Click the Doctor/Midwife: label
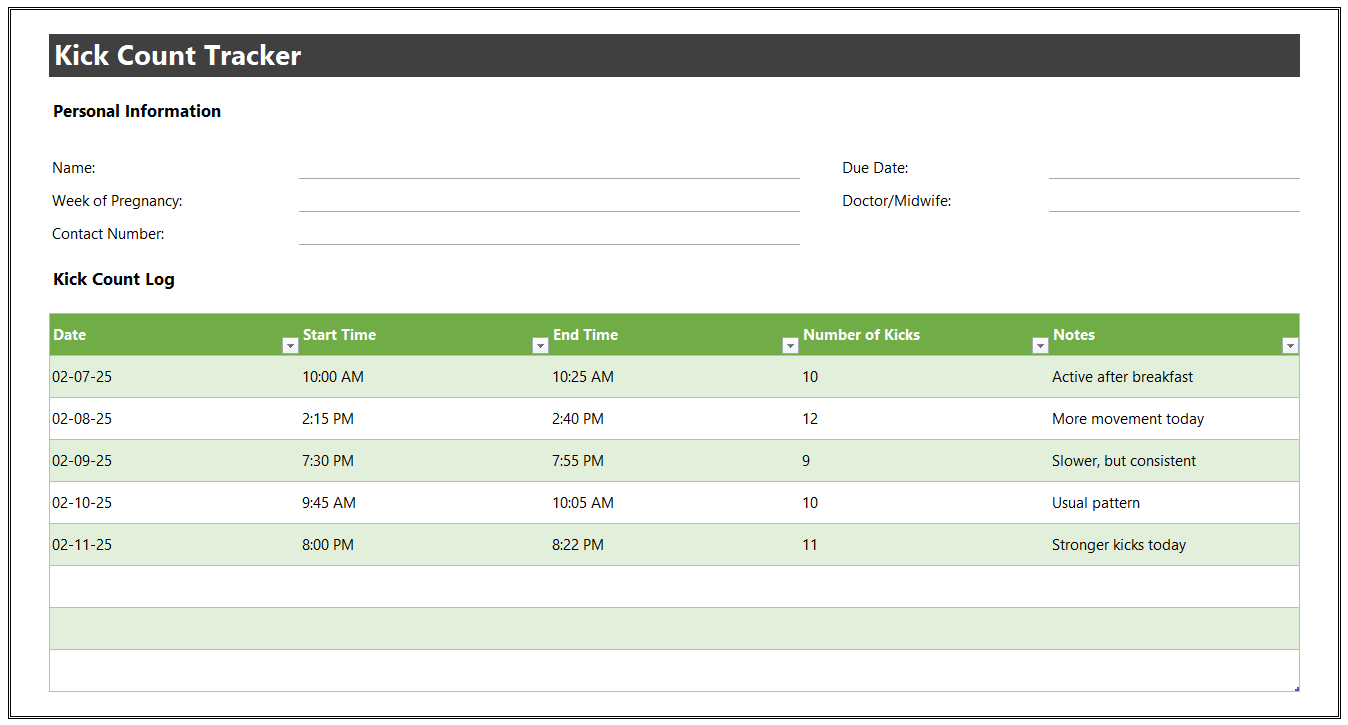This screenshot has height=725, width=1348. 897,201
